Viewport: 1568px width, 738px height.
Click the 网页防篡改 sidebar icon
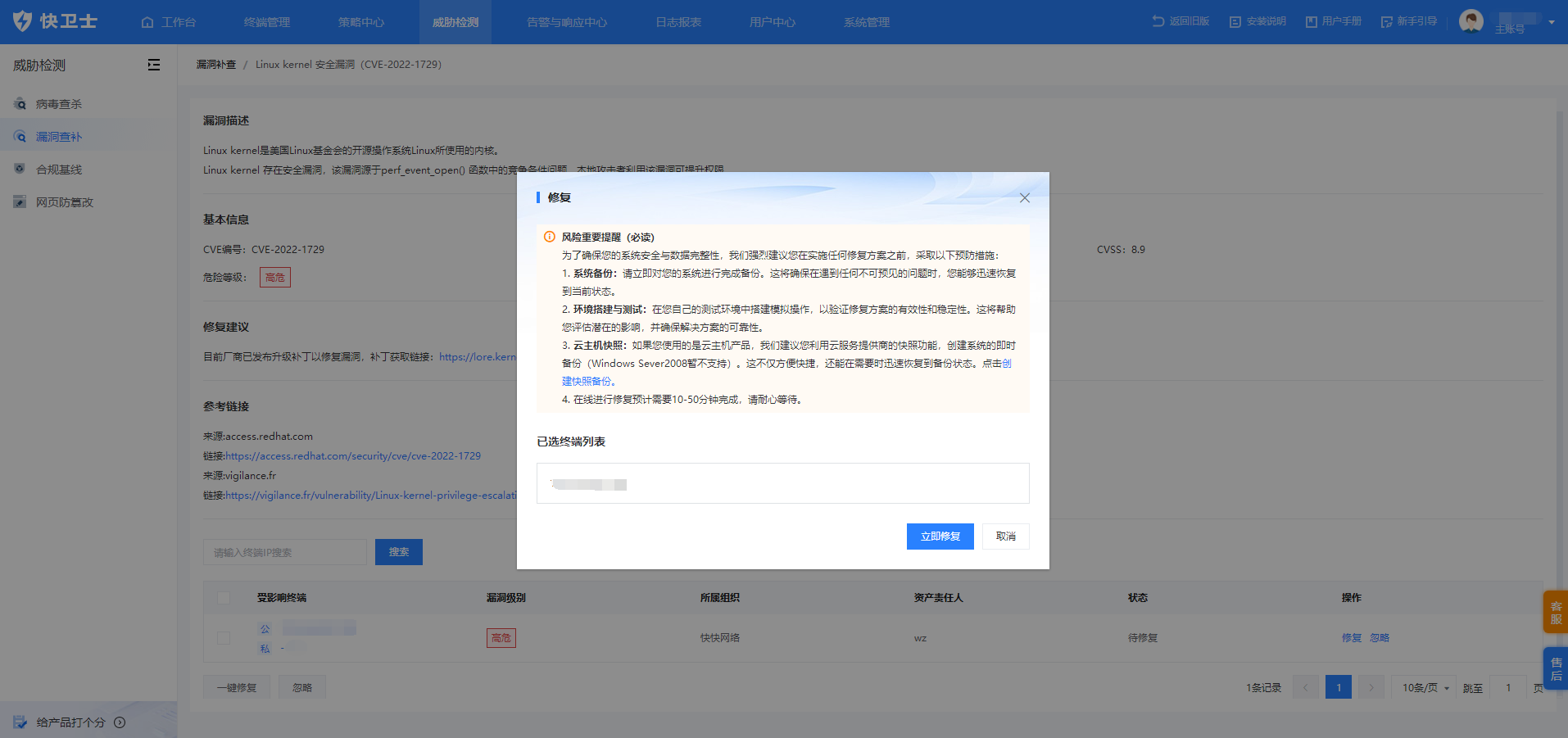tap(20, 201)
